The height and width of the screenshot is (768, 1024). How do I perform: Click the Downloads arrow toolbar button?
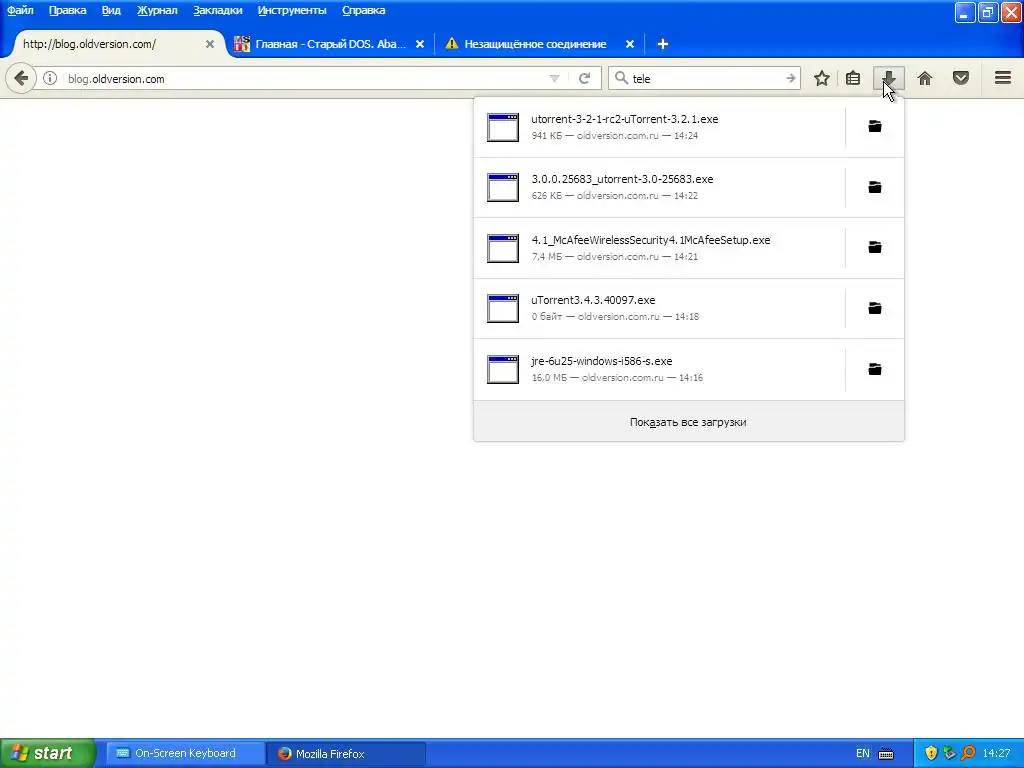(888, 78)
